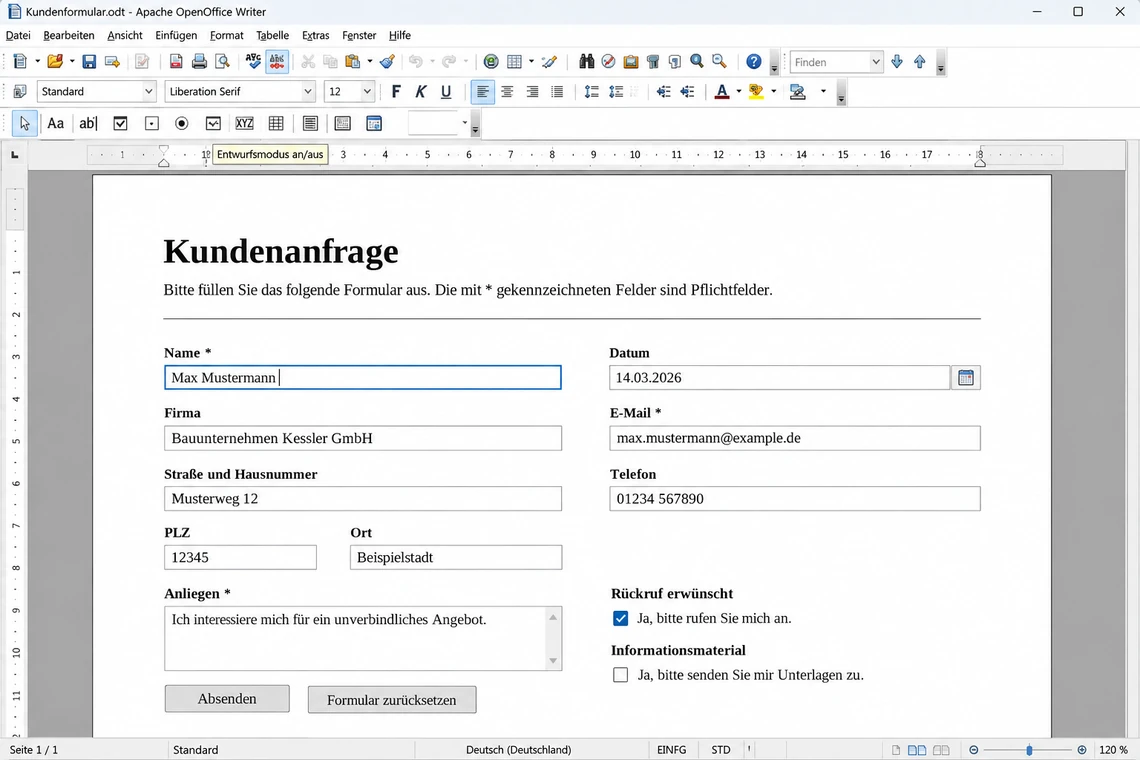This screenshot has width=1140, height=760.
Task: Switch to book view layout
Action: click(x=941, y=750)
